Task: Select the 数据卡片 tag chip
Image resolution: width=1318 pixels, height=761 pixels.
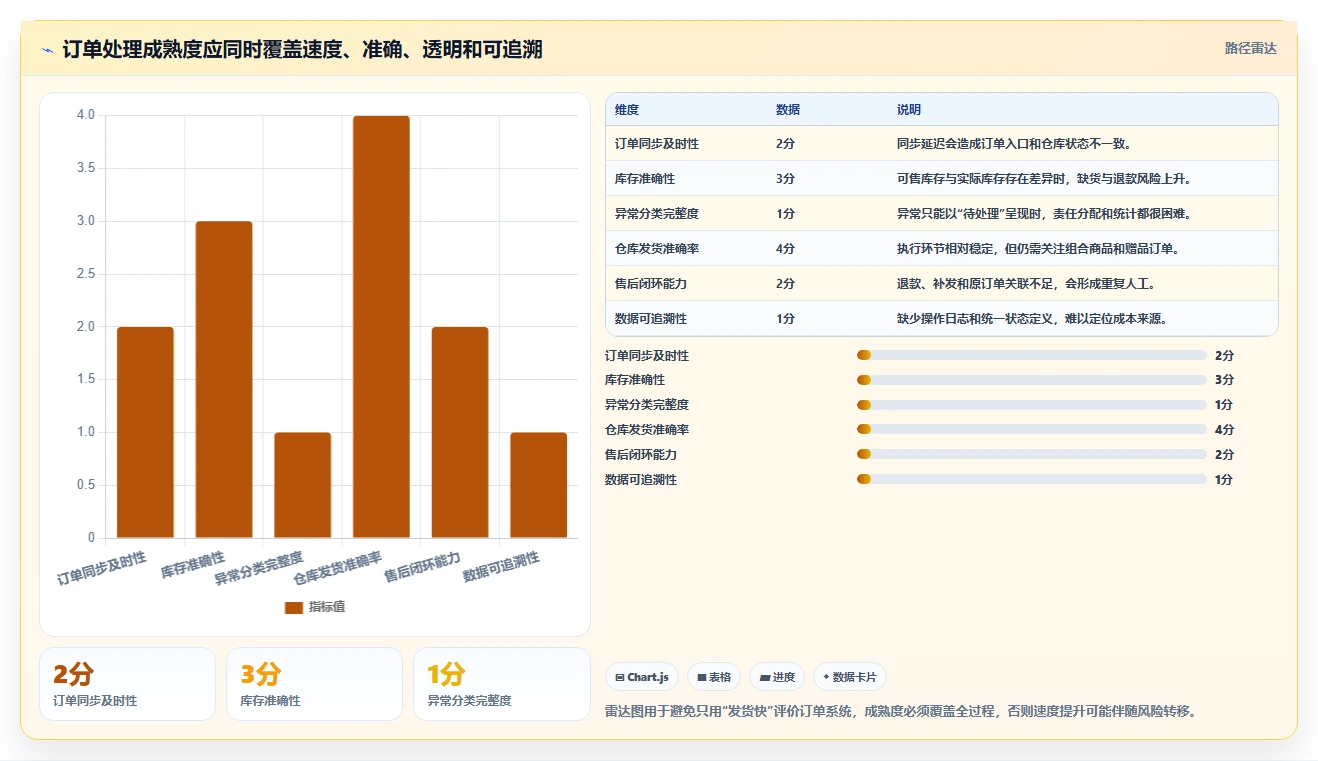Action: click(x=850, y=677)
